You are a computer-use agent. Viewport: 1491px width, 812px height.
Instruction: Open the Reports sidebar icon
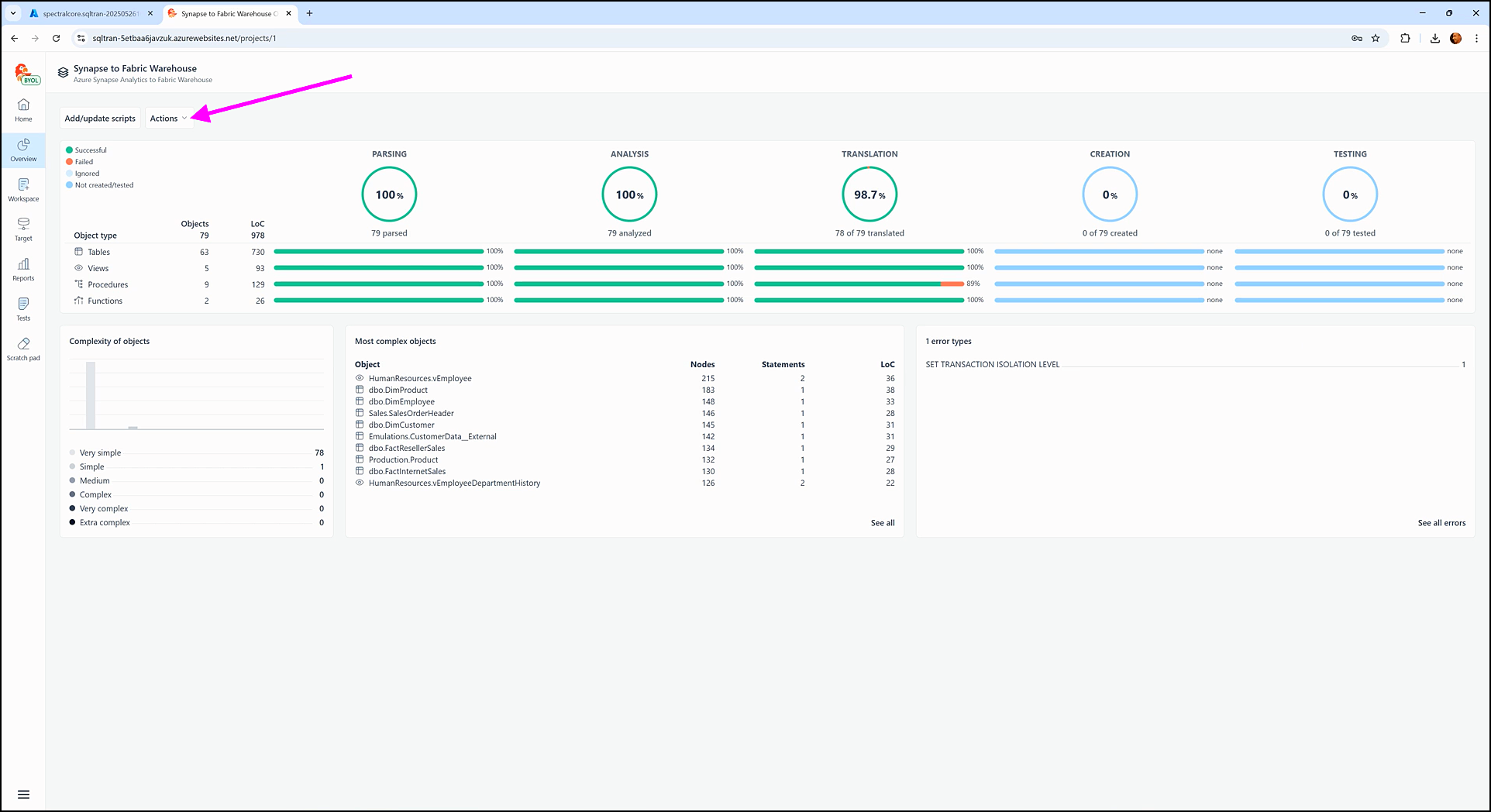23,269
